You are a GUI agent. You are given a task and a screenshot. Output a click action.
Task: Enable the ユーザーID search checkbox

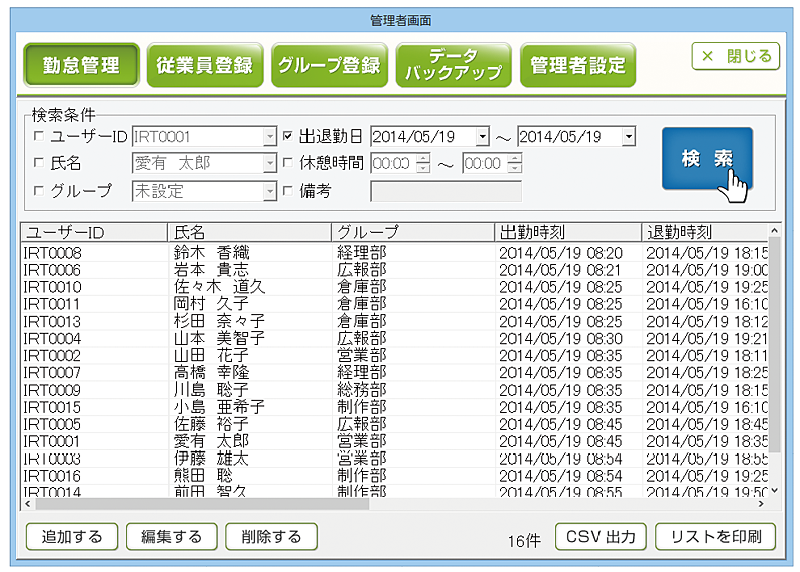point(40,136)
